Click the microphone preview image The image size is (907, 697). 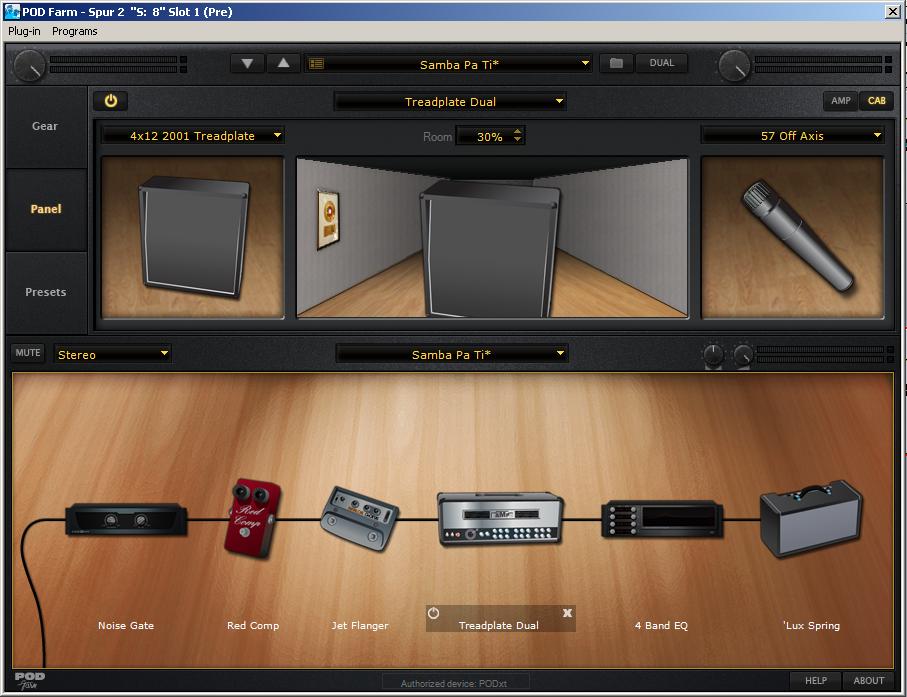click(x=792, y=237)
